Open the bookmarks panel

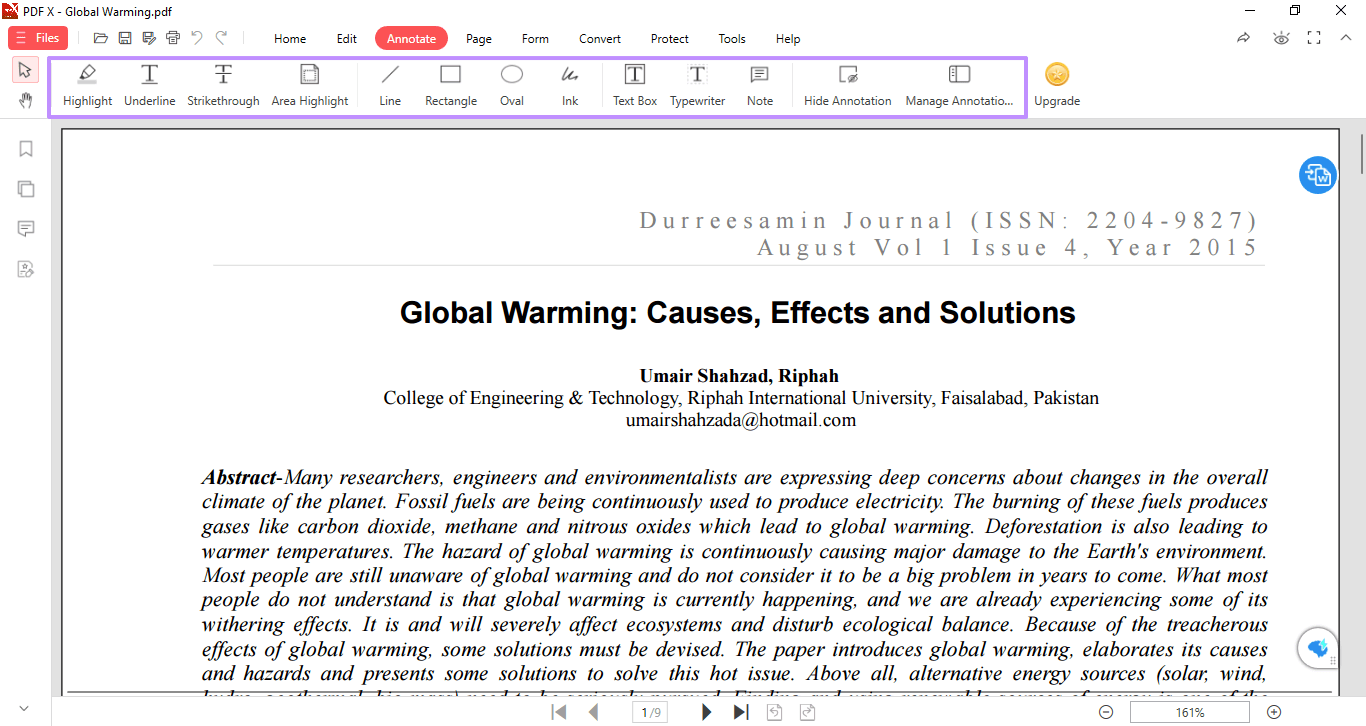(25, 148)
